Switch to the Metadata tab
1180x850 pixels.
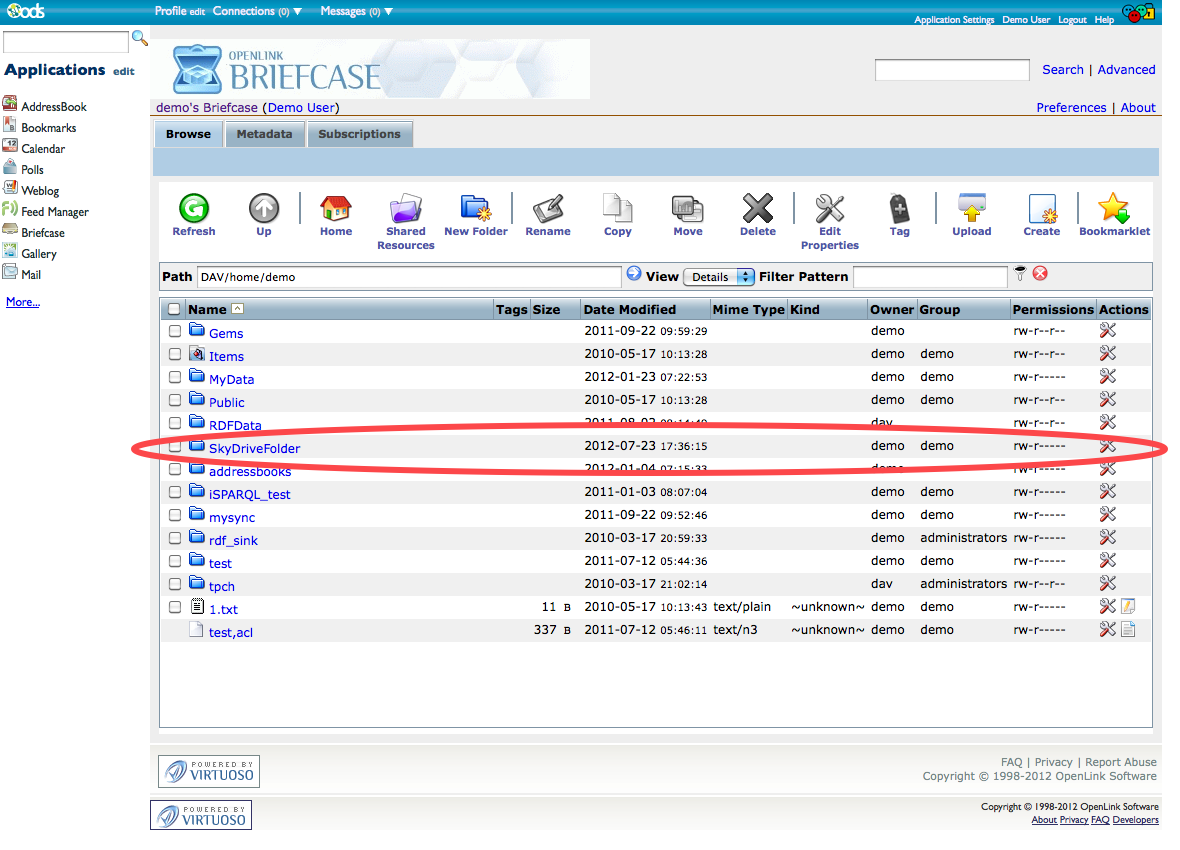[x=264, y=134]
